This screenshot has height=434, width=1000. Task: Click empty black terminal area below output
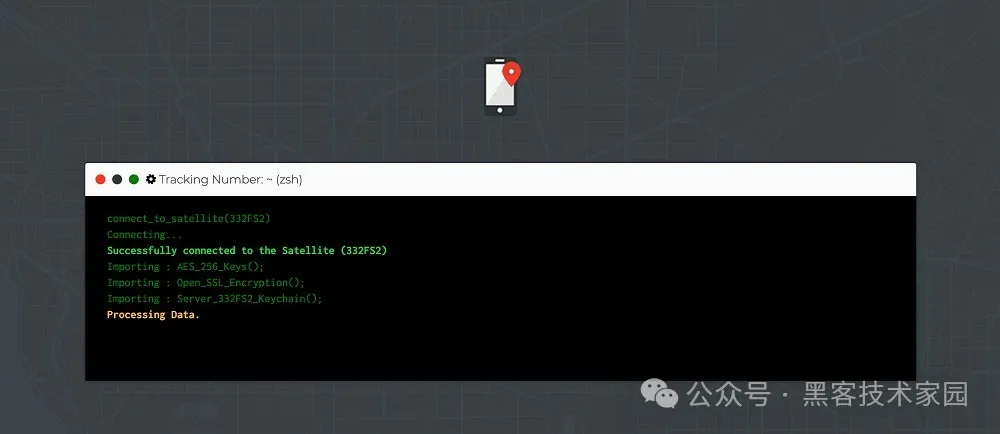[500, 351]
